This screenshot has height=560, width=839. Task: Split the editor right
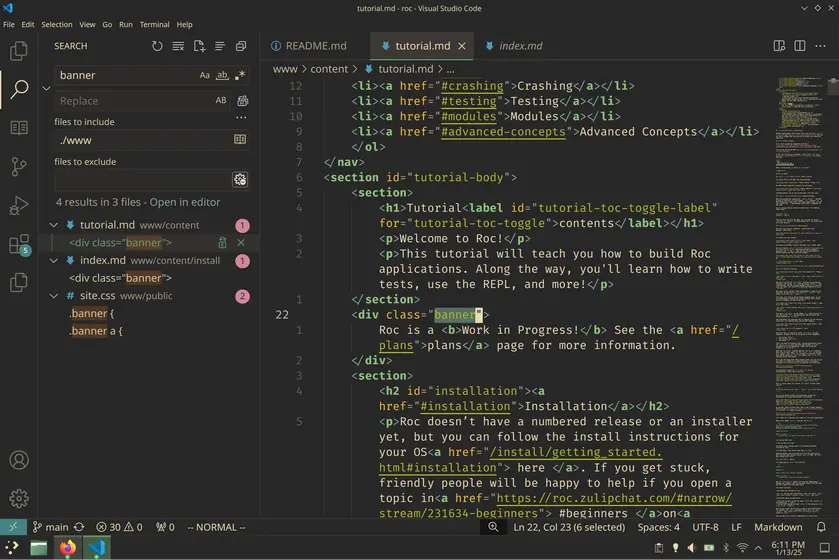coord(800,46)
